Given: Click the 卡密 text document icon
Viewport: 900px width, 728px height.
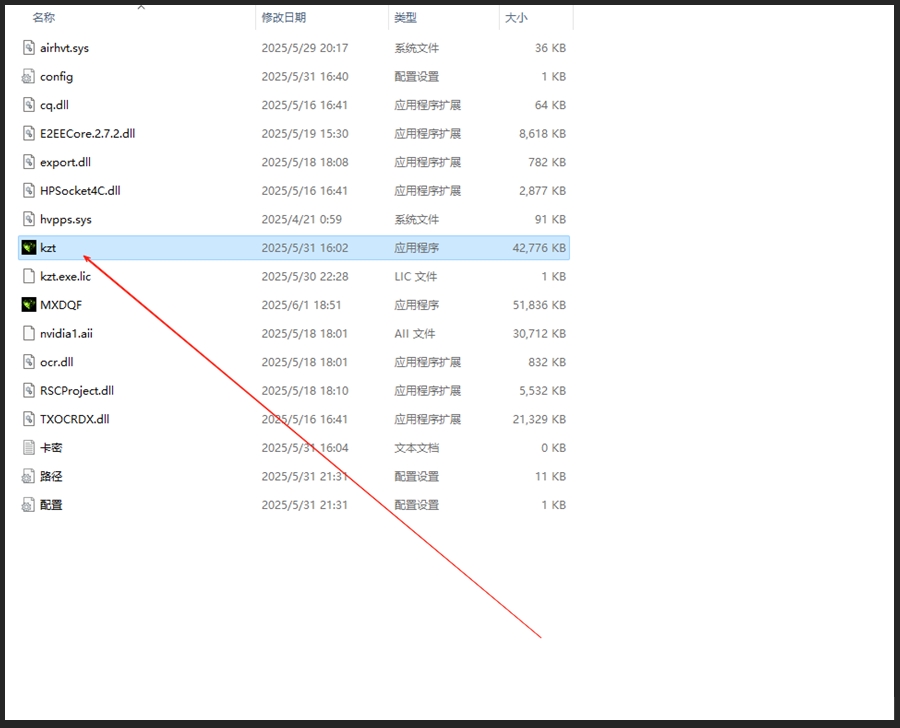Looking at the screenshot, I should pos(29,448).
